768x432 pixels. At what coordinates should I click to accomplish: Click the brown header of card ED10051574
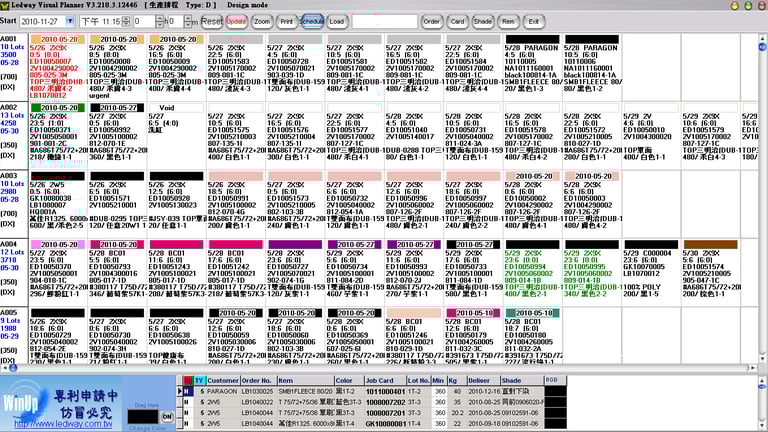(x=710, y=244)
